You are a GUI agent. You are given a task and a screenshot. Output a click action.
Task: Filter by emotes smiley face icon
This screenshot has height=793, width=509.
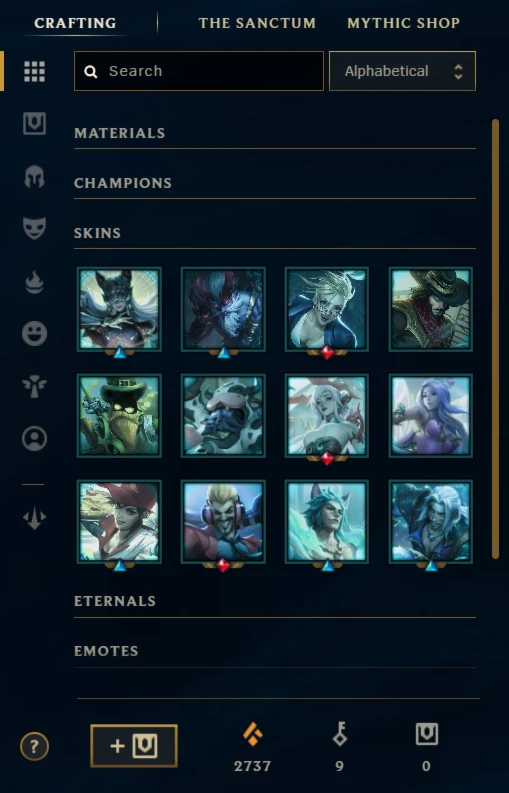pyautogui.click(x=34, y=334)
